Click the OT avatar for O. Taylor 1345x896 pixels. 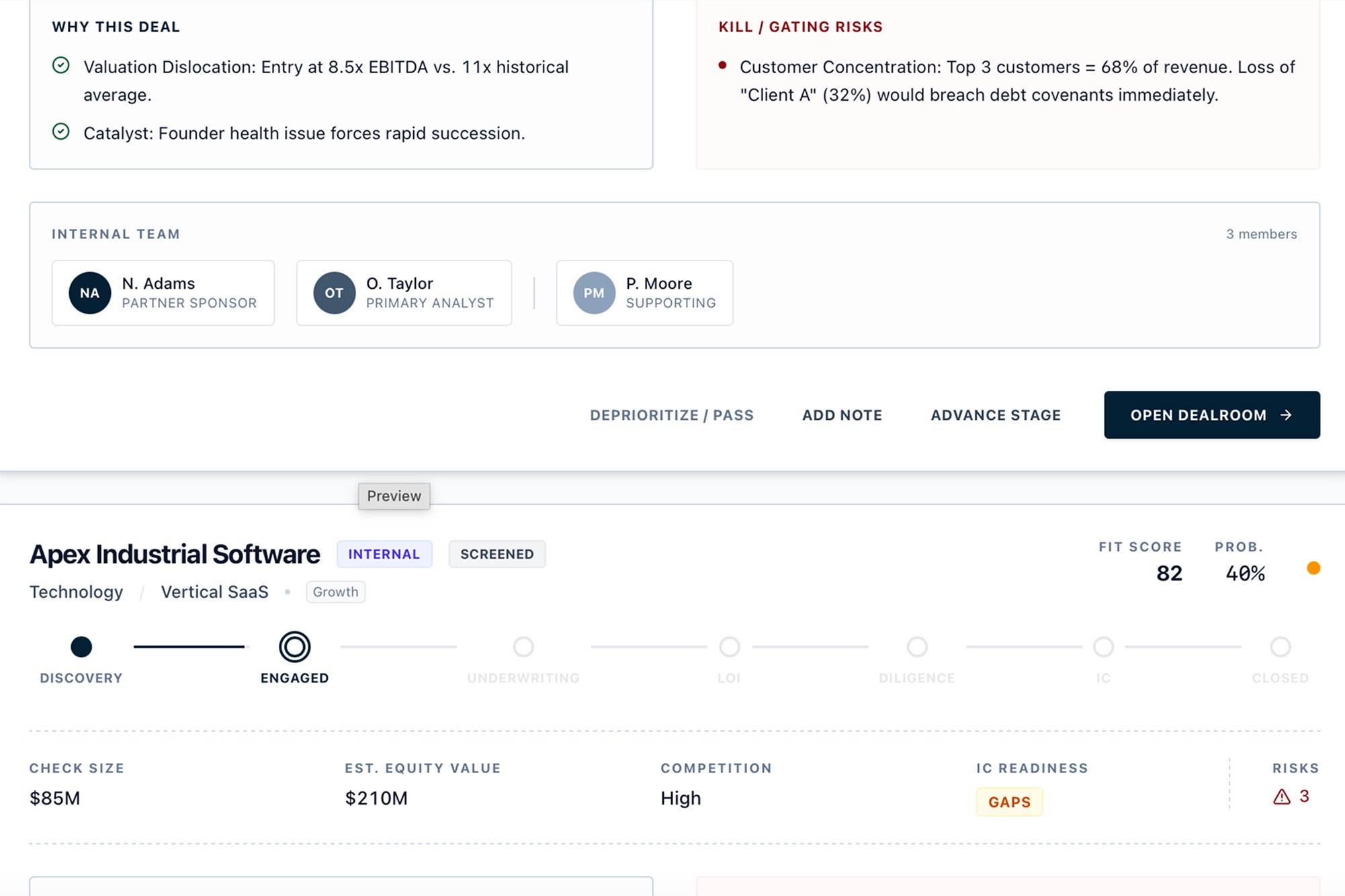click(x=334, y=293)
